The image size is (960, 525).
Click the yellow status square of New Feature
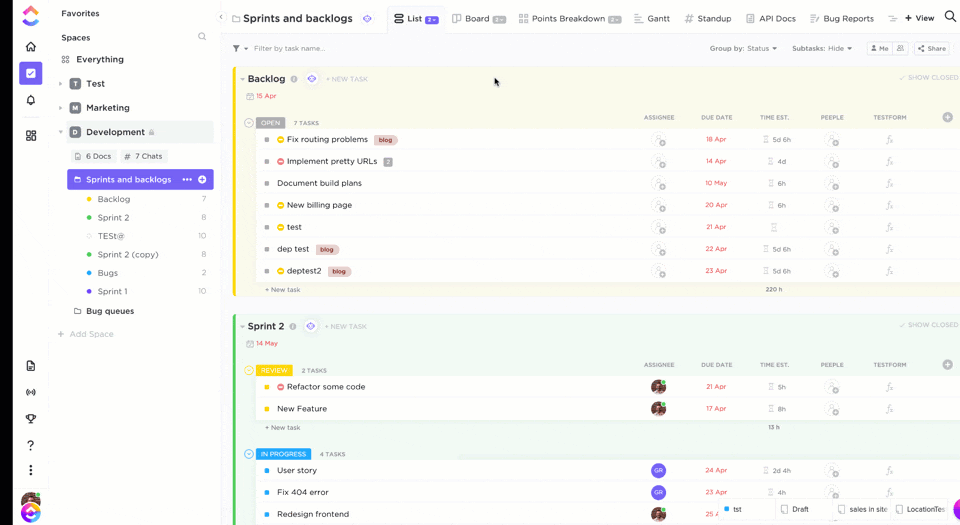(267, 409)
